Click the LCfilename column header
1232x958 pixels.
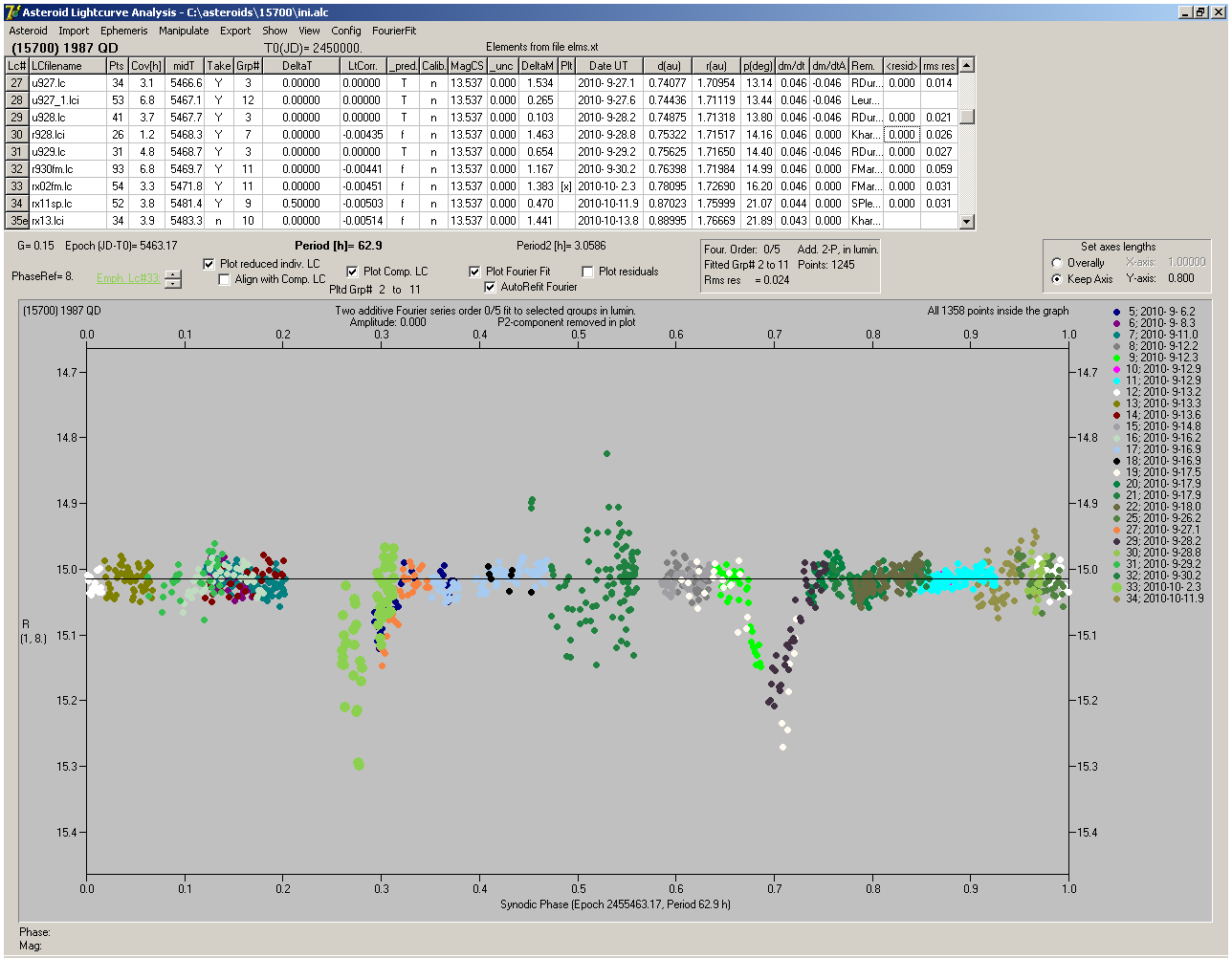(x=67, y=66)
